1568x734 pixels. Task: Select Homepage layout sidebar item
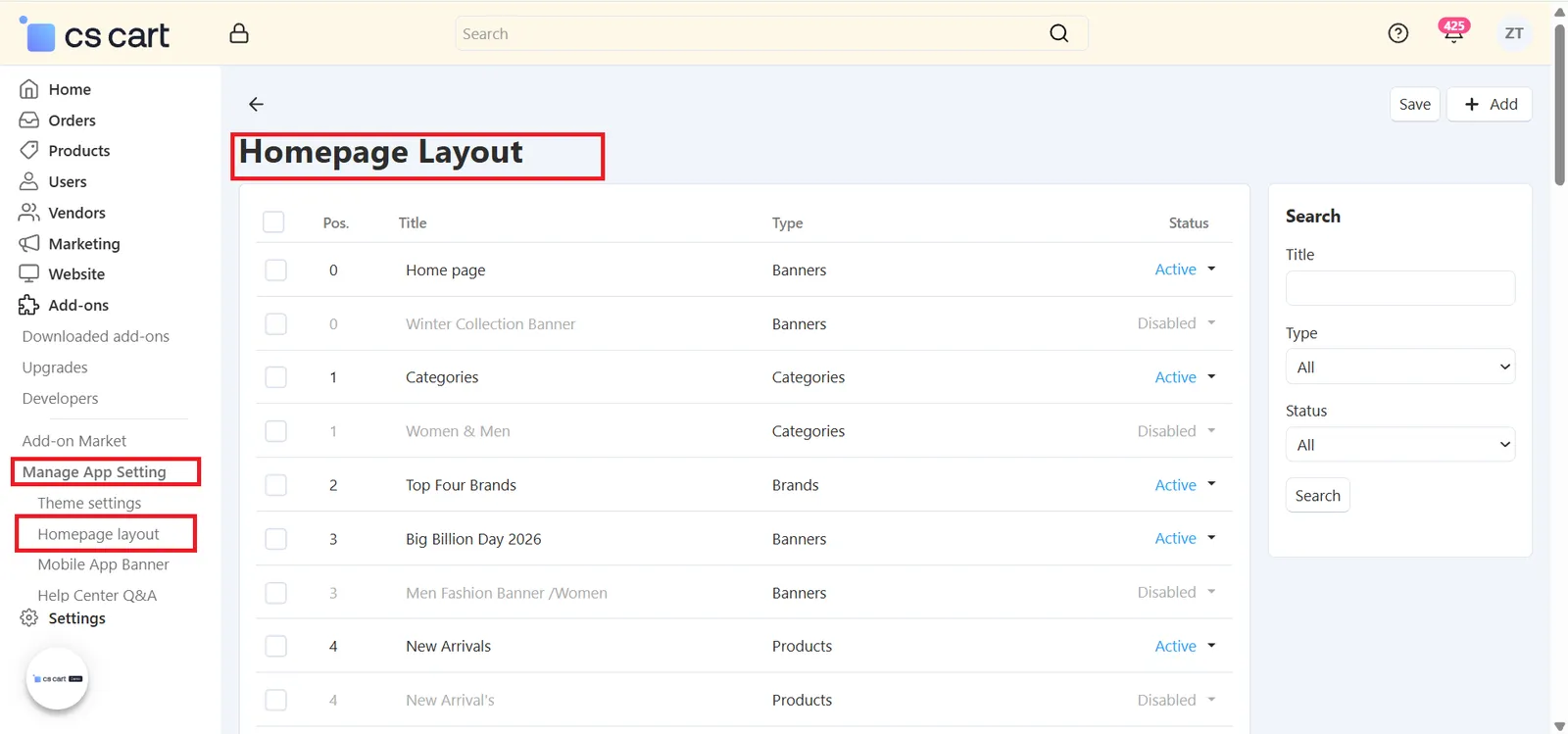[x=98, y=534]
